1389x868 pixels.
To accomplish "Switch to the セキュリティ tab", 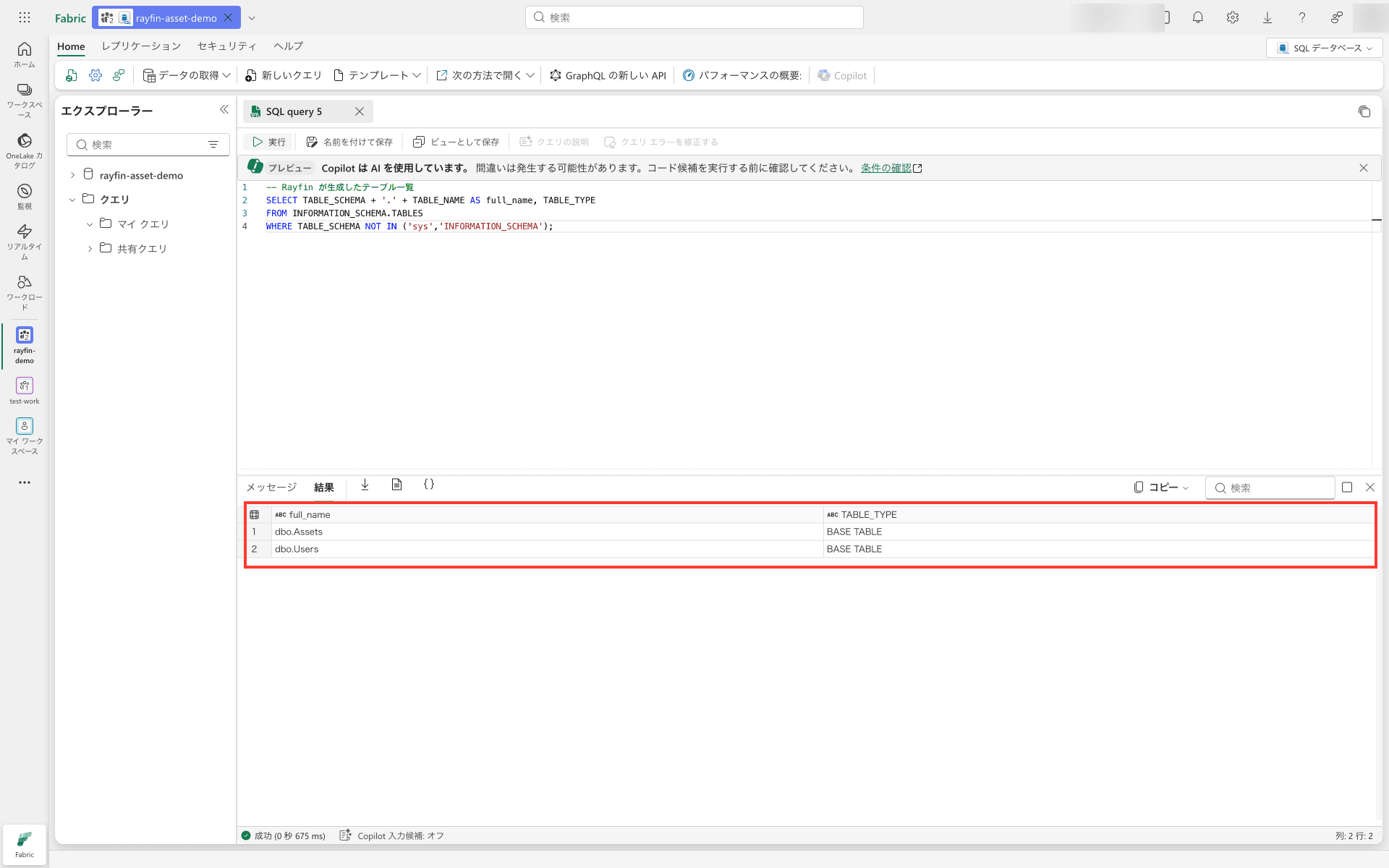I will tap(227, 46).
